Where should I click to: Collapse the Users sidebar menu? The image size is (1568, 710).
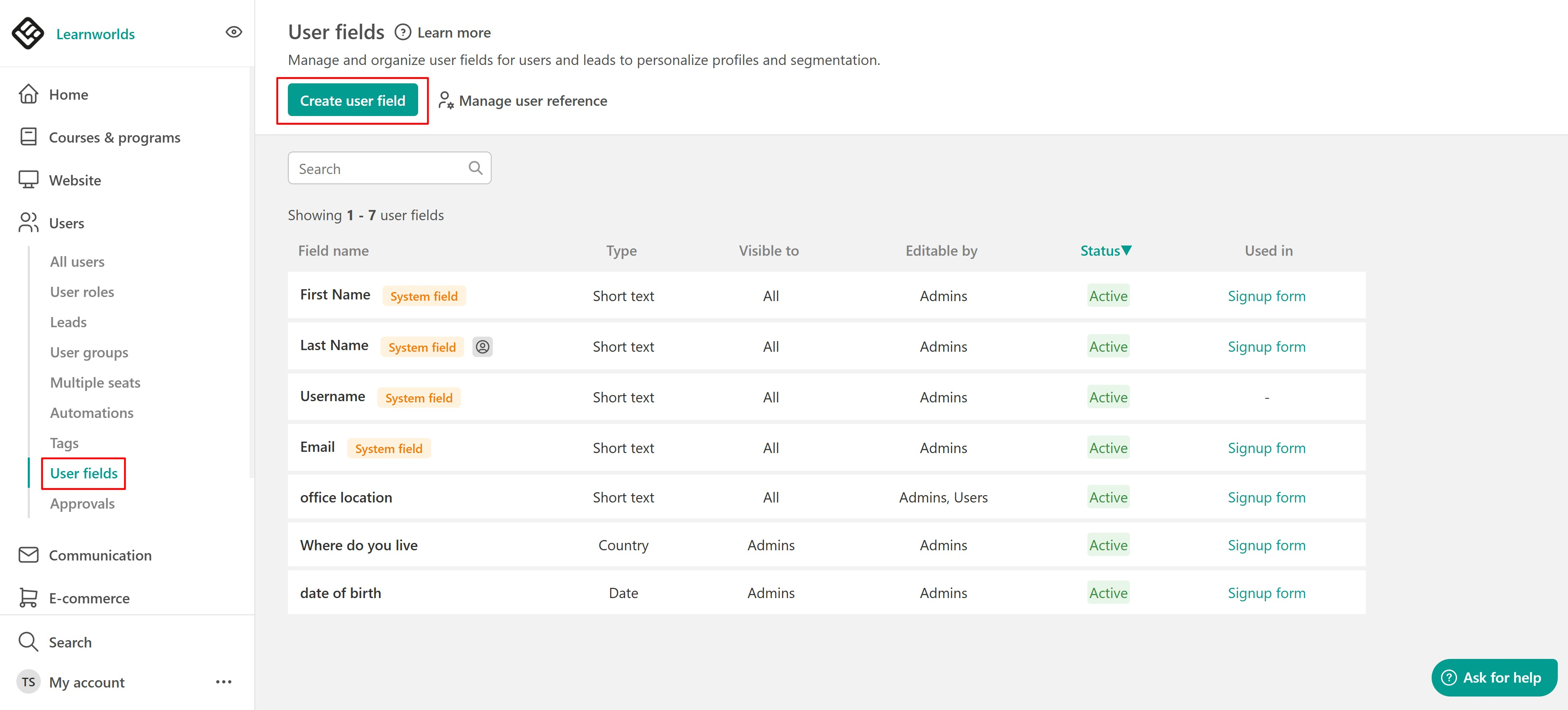[x=66, y=223]
